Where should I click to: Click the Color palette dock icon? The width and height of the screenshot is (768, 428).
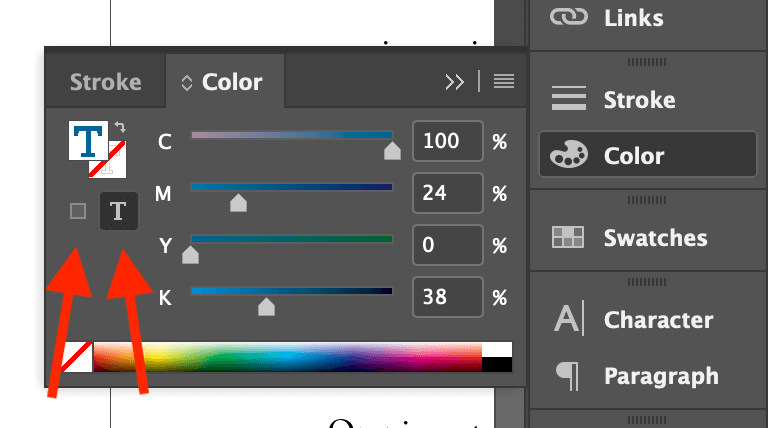pyautogui.click(x=568, y=156)
